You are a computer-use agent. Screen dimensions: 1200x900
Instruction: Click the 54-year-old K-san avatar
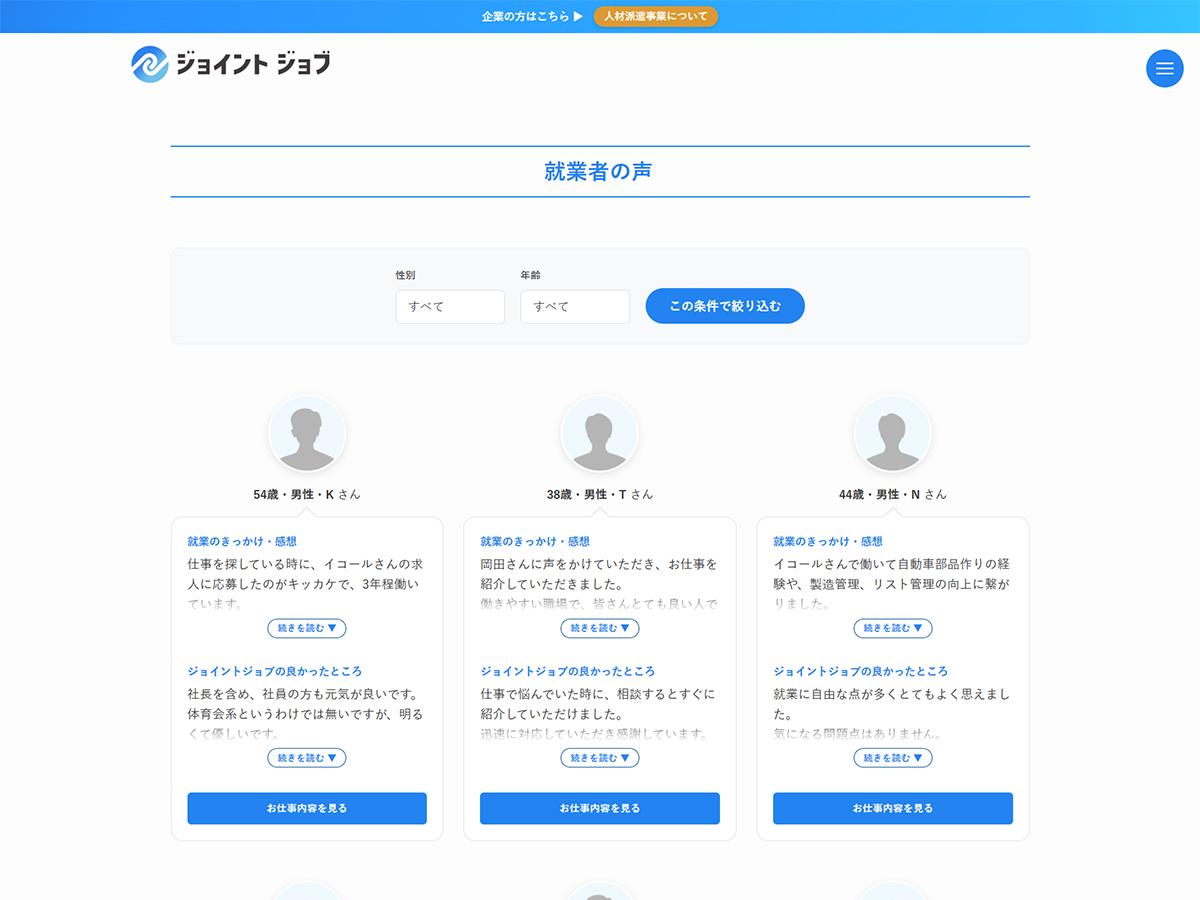(307, 434)
